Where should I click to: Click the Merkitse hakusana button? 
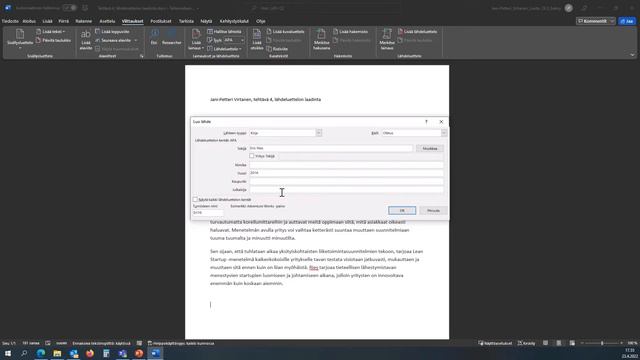tap(321, 40)
